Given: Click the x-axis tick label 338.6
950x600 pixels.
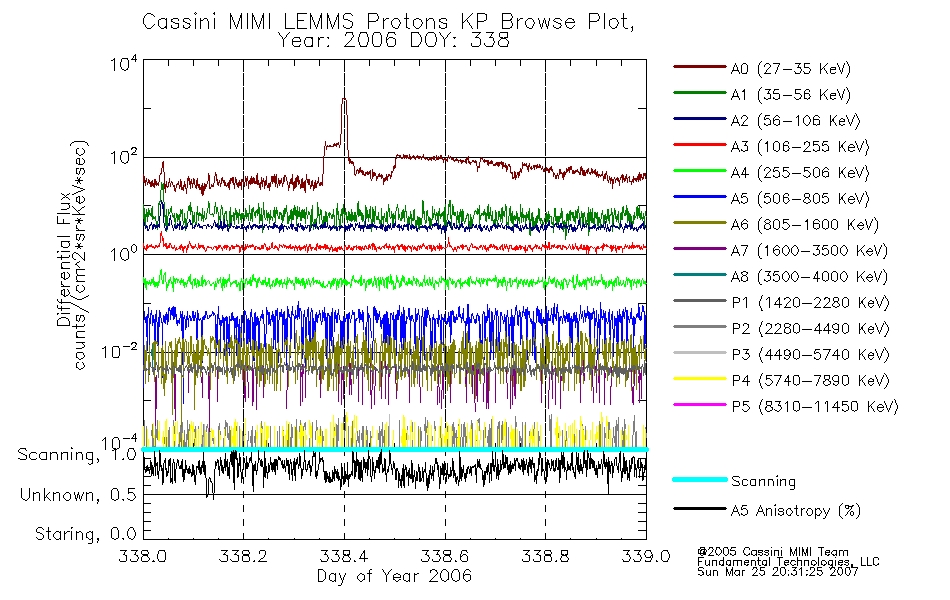Looking at the screenshot, I should 444,556.
